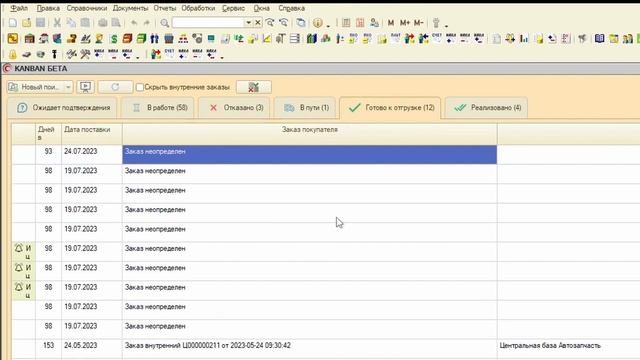Open the Справка menu

tap(291, 8)
